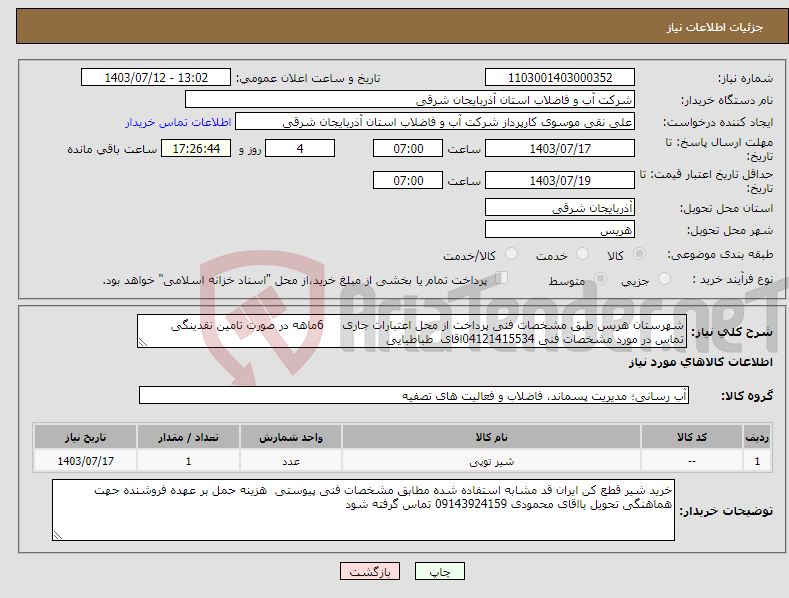Click the شماره نیاز field 1103001403000352
The height and width of the screenshot is (598, 789).
coord(560,78)
